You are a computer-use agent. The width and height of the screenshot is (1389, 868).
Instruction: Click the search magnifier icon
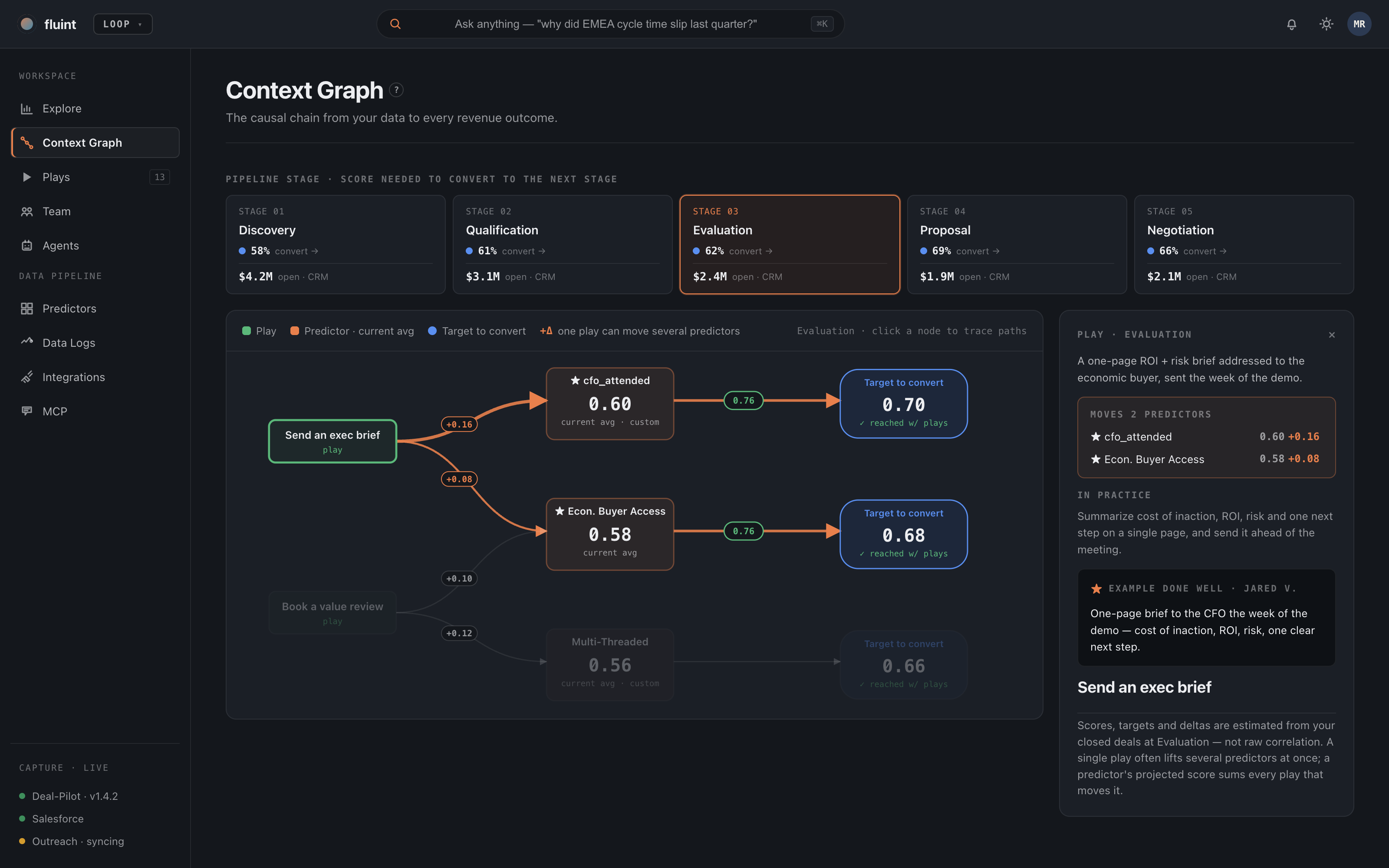point(395,24)
